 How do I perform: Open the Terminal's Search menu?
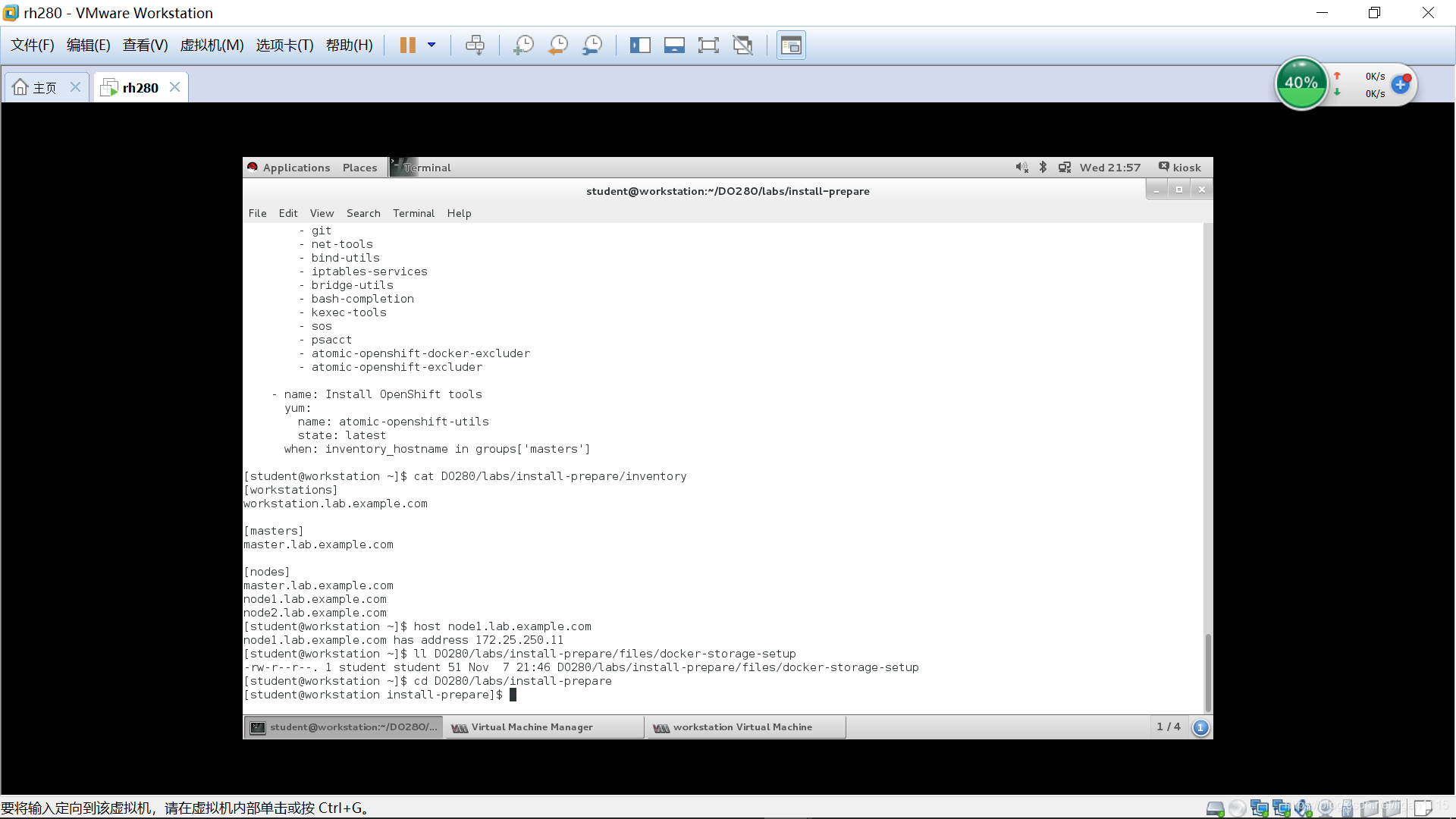click(363, 213)
